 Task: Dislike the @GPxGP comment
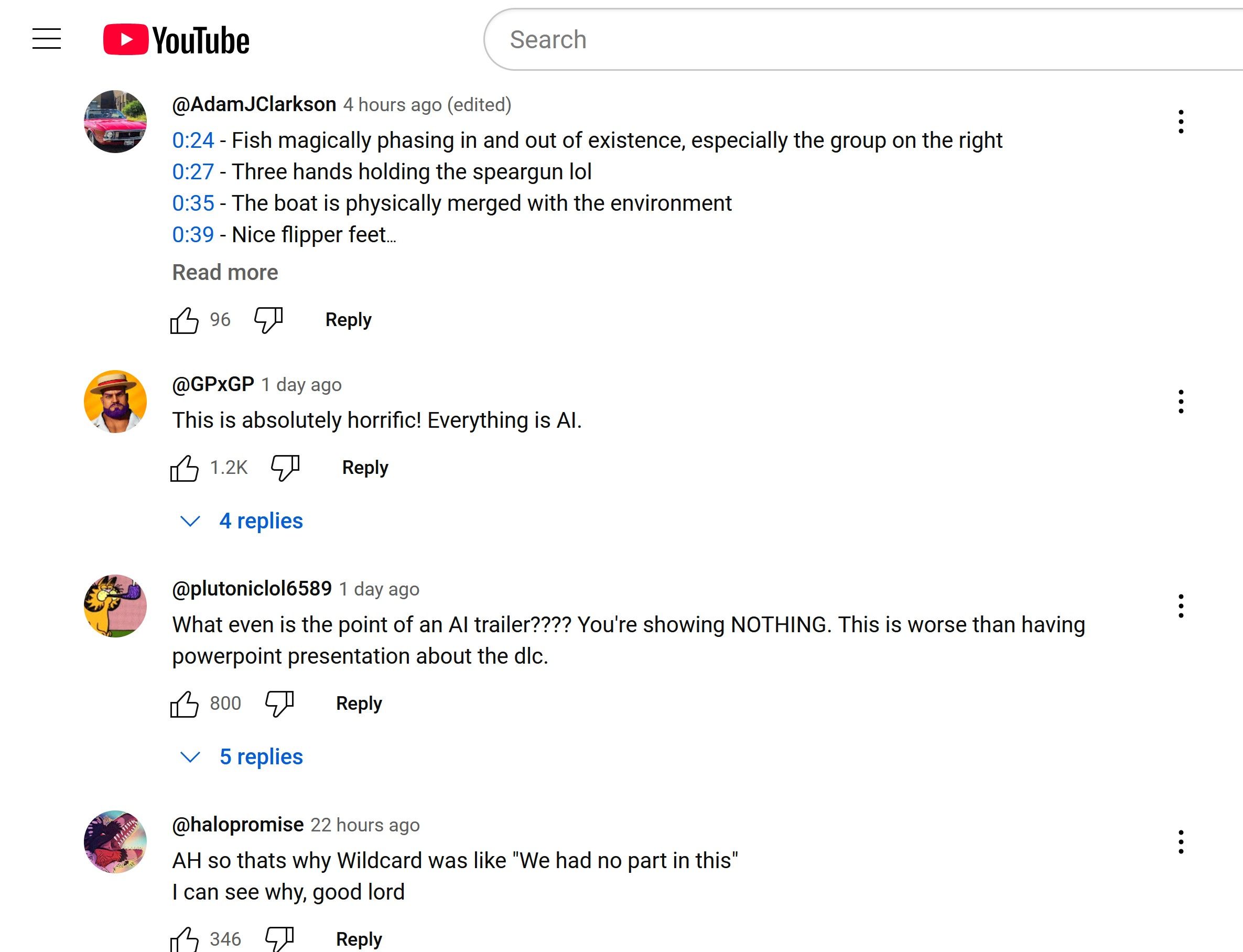285,468
